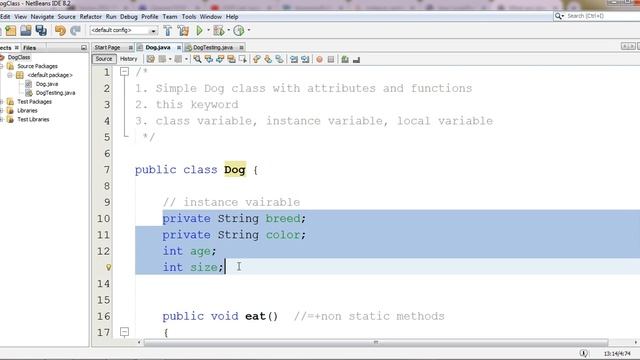Open Debug project dropdown arrow

(x=229, y=30)
